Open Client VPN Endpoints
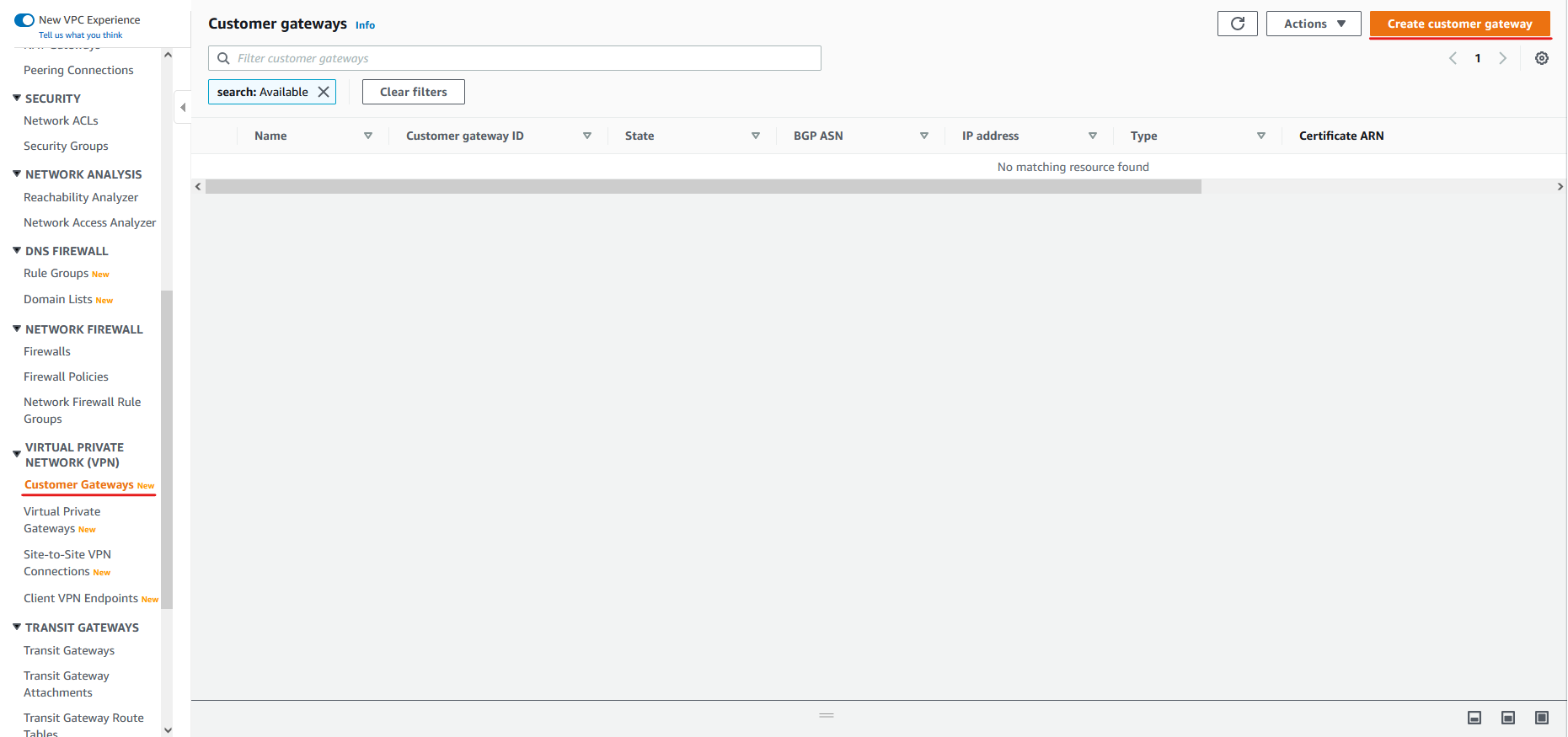1568x737 pixels. pos(81,598)
